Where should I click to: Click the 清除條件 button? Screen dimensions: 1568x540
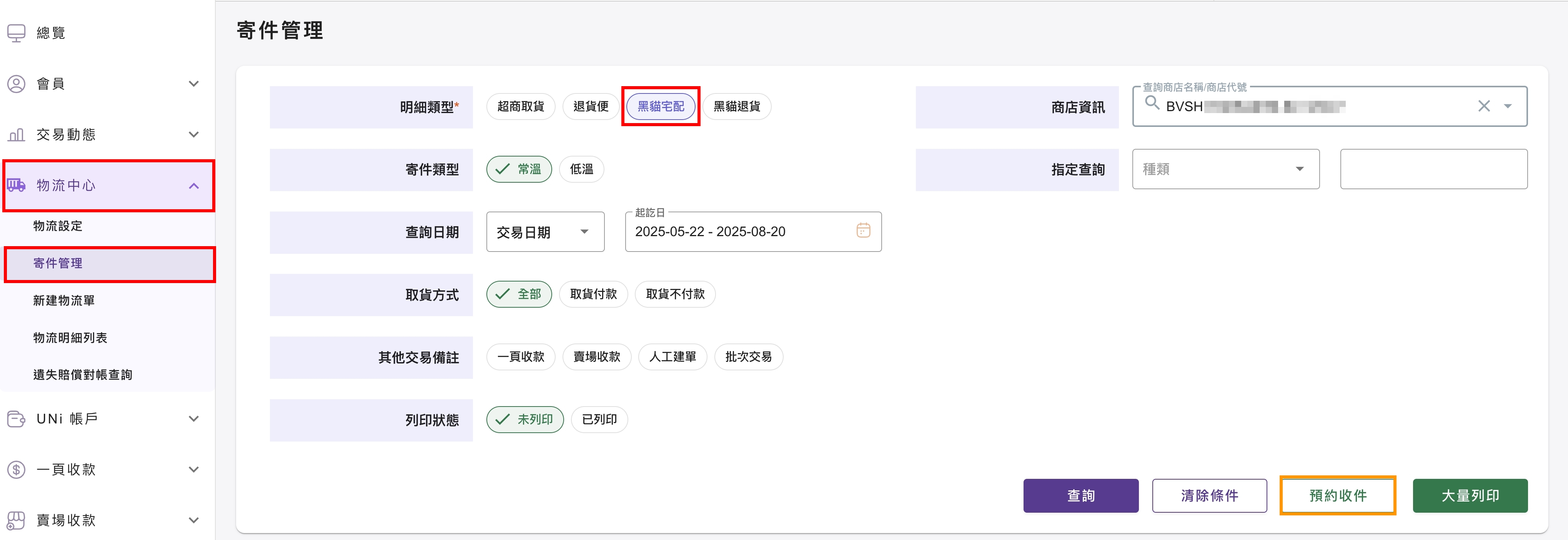[x=1210, y=495]
